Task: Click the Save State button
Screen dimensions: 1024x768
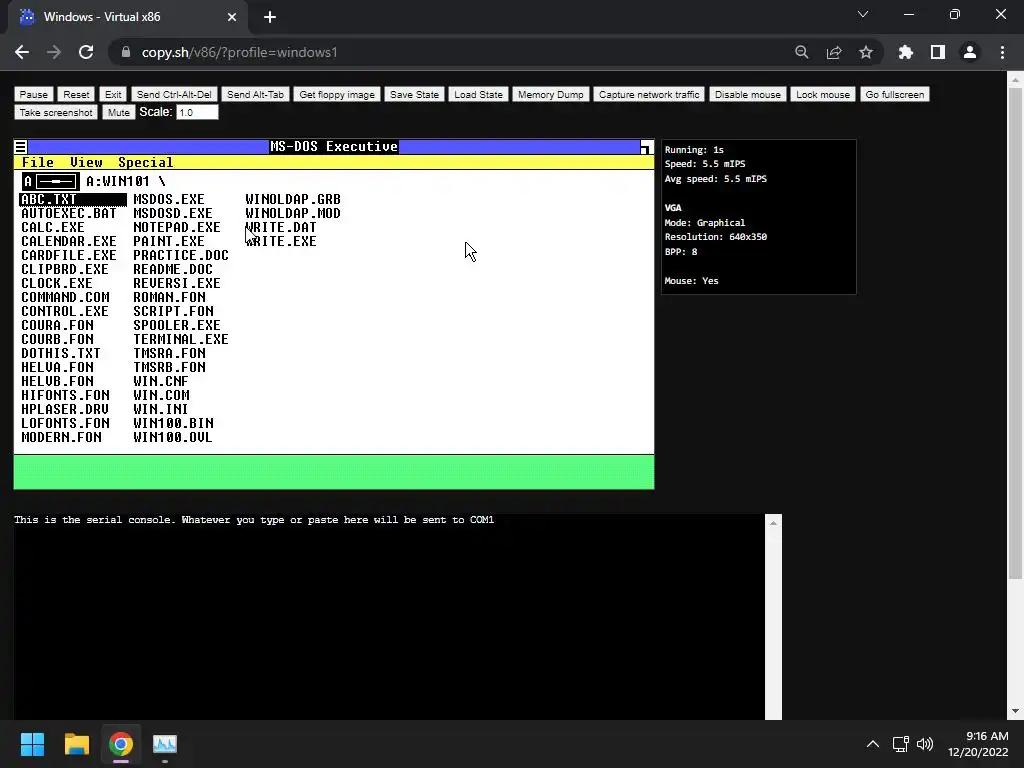Action: pyautogui.click(x=414, y=95)
